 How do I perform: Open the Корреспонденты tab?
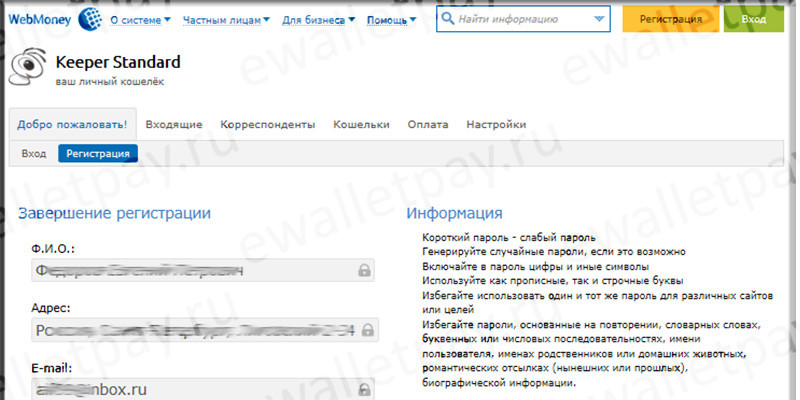[268, 124]
